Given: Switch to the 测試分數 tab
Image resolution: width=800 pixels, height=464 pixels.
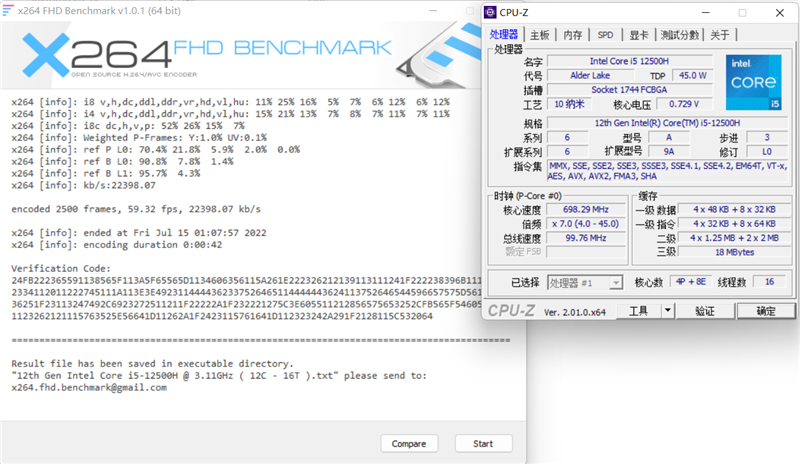Looking at the screenshot, I should click(x=679, y=35).
